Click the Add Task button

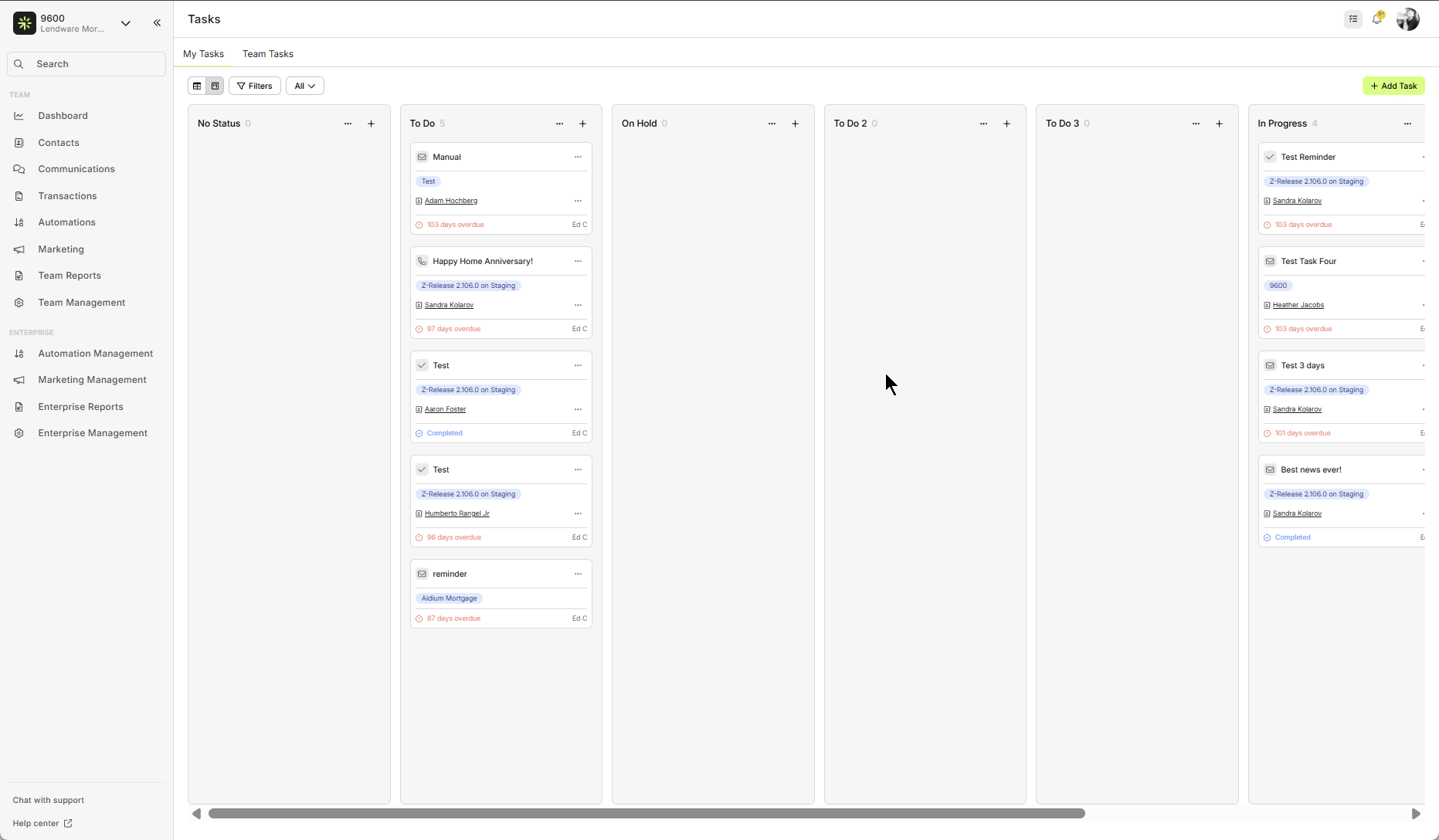point(1393,86)
